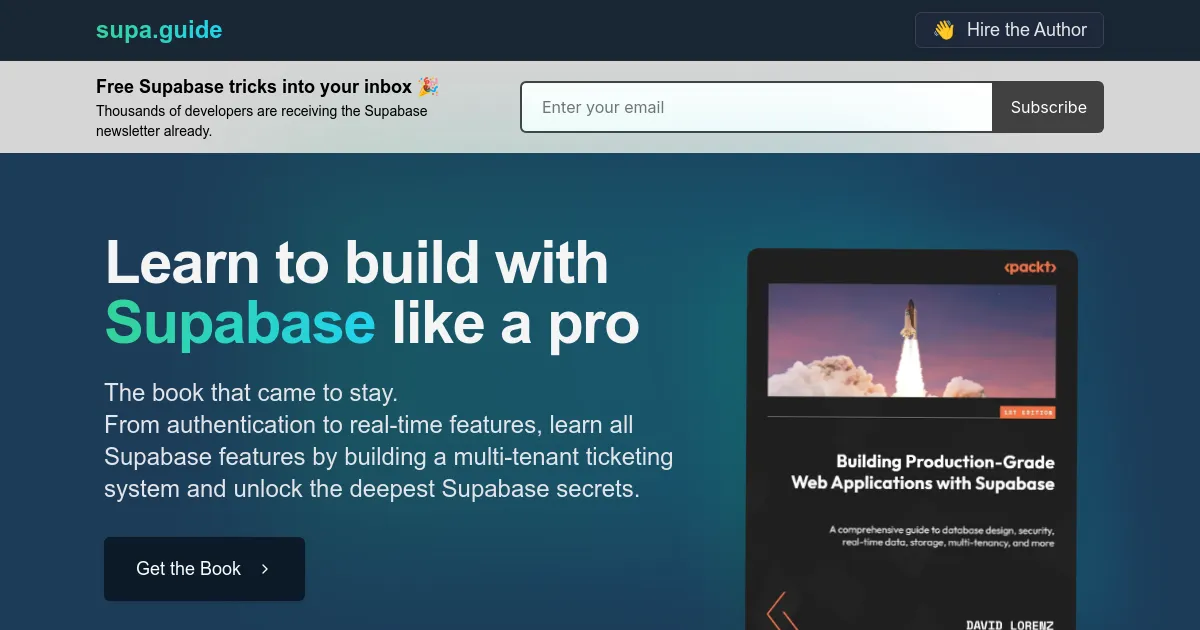
Task: Open the Supabase book cover image
Action: pos(912,440)
